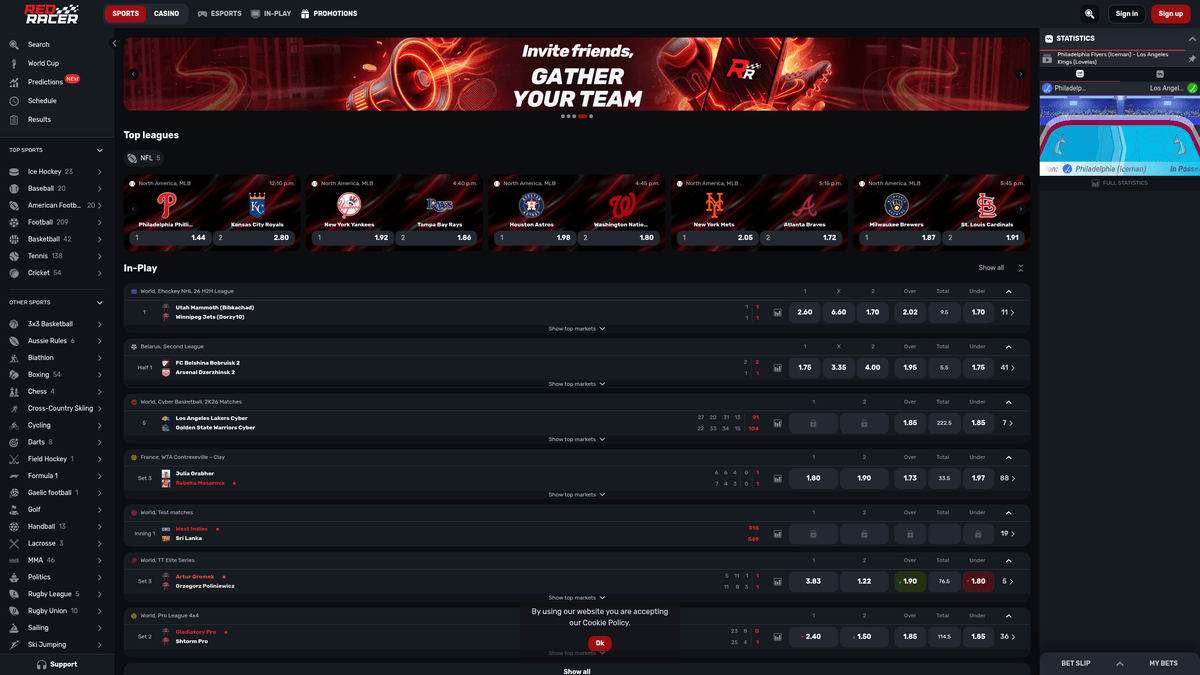The width and height of the screenshot is (1200, 675).
Task: Open Search in the left sidebar
Action: point(38,45)
